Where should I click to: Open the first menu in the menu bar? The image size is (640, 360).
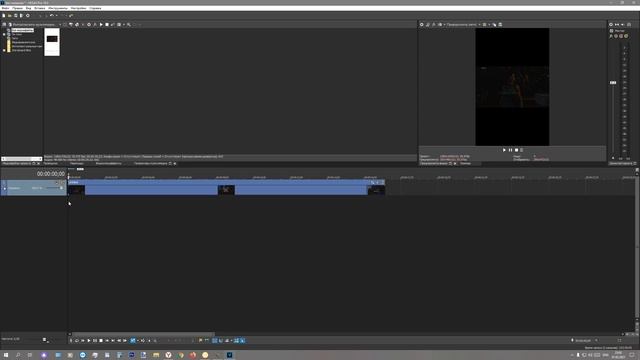tap(6, 8)
